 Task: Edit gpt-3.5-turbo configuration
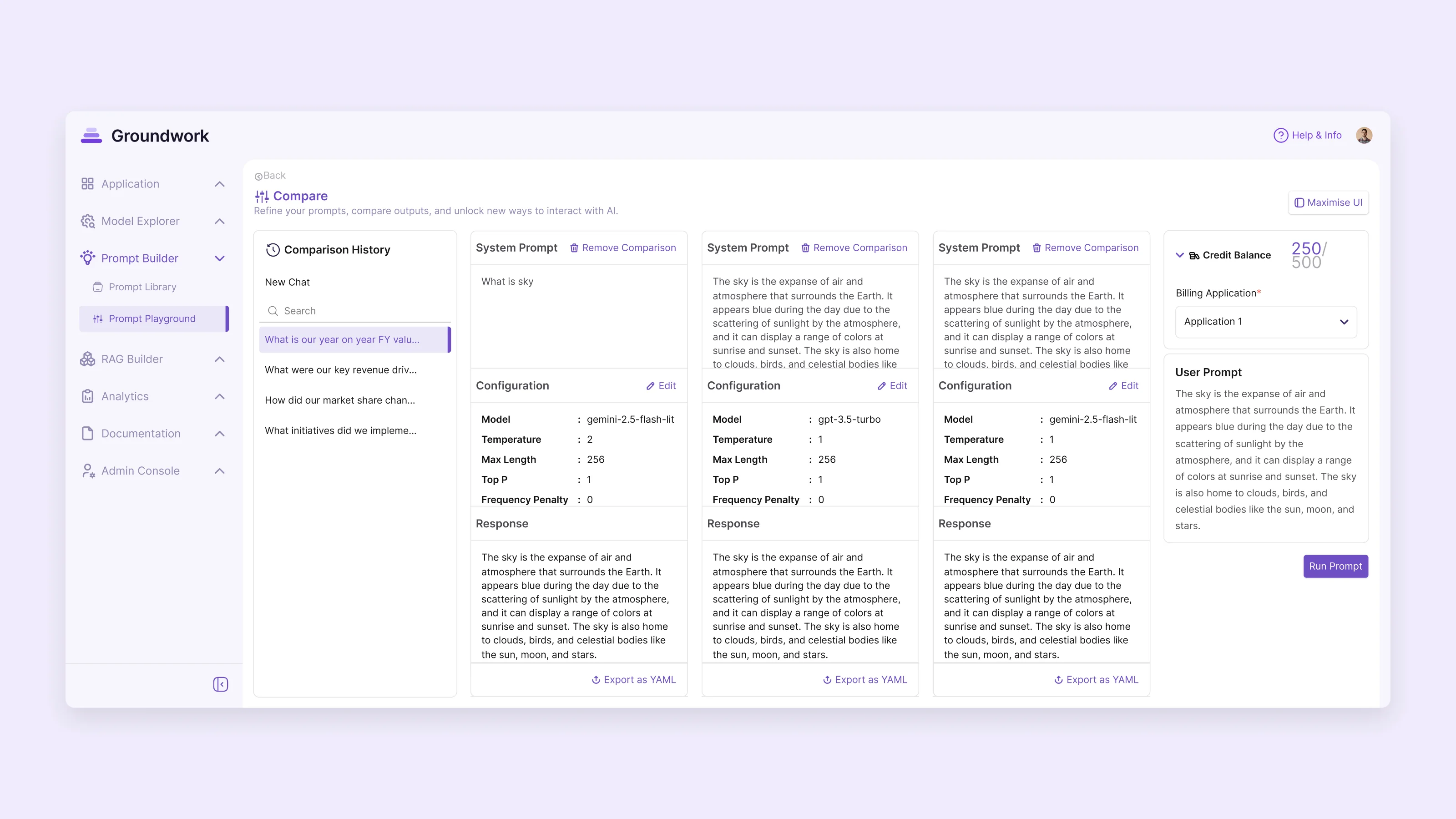[892, 385]
